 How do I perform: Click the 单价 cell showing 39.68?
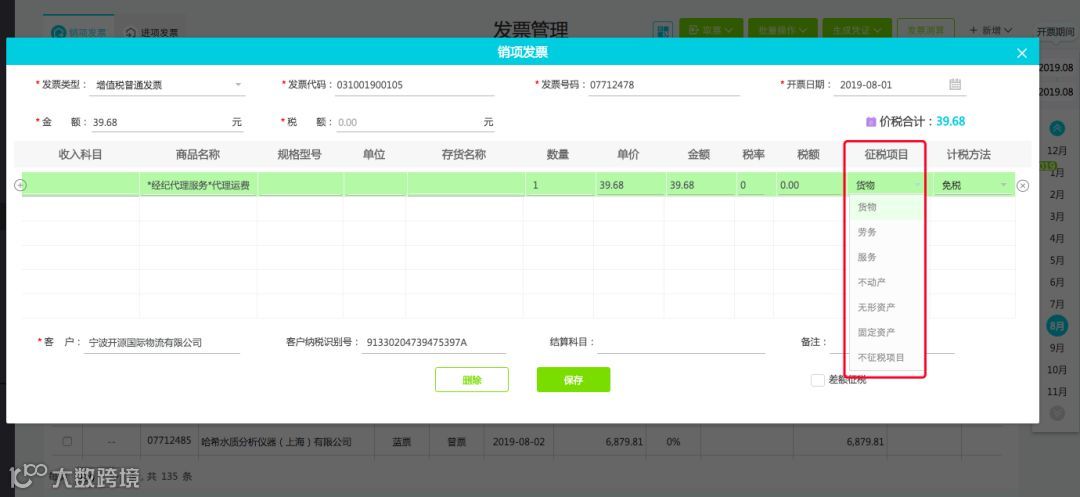coord(630,185)
